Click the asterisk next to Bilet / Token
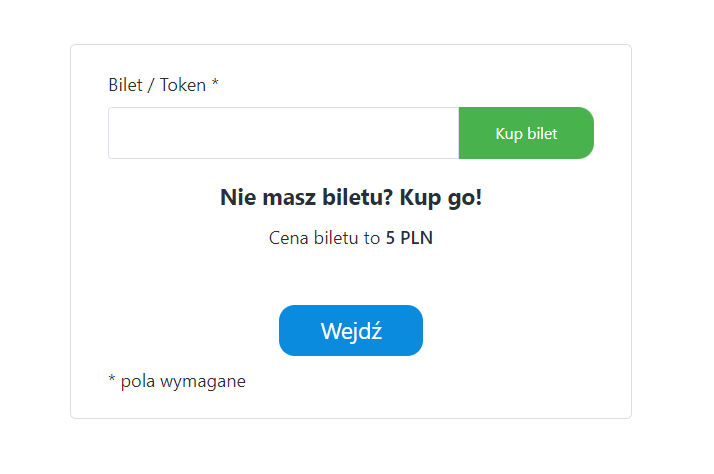 (x=215, y=84)
